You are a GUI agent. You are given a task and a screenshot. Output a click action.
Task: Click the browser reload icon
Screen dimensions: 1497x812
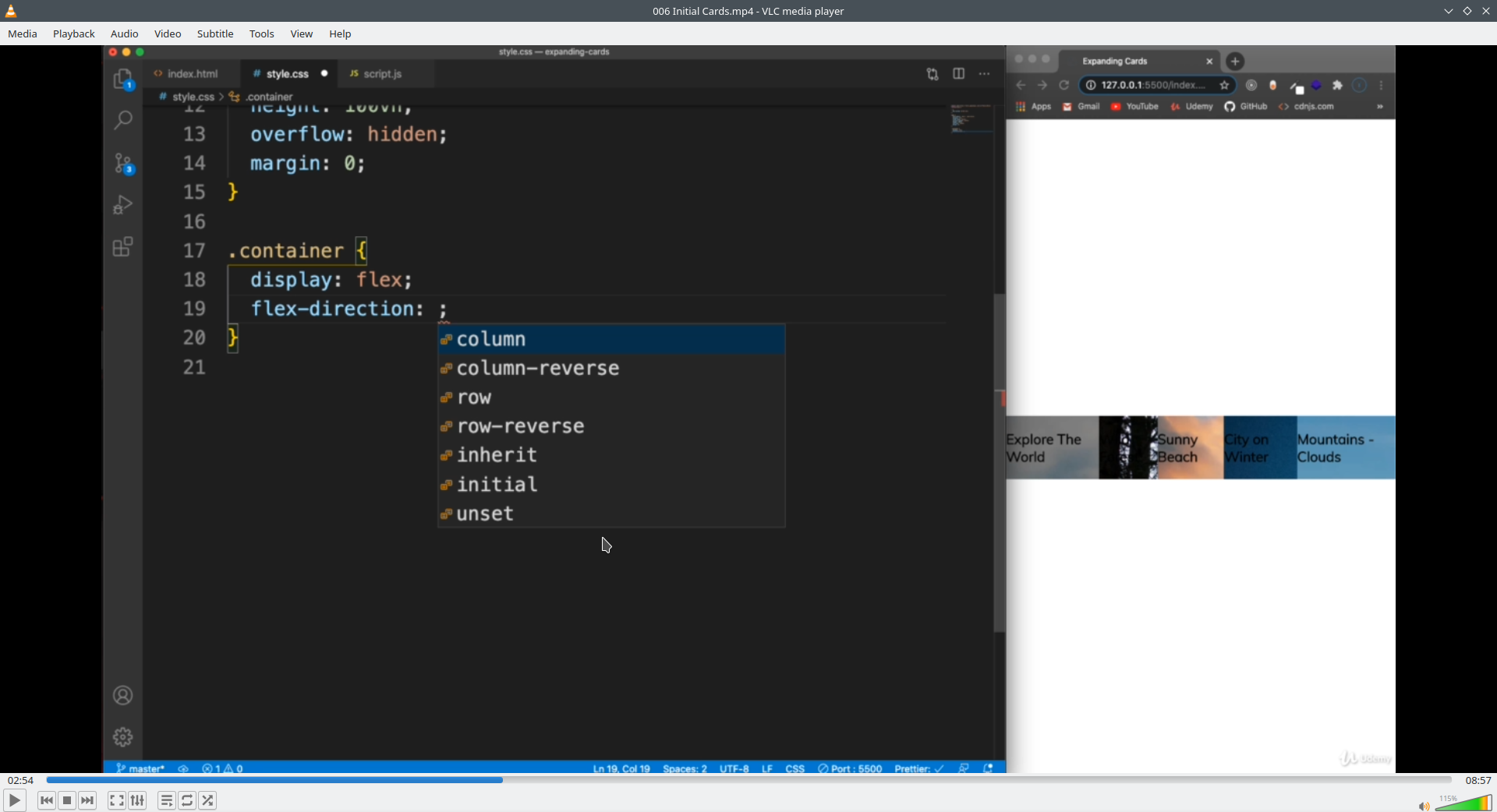pos(1064,85)
